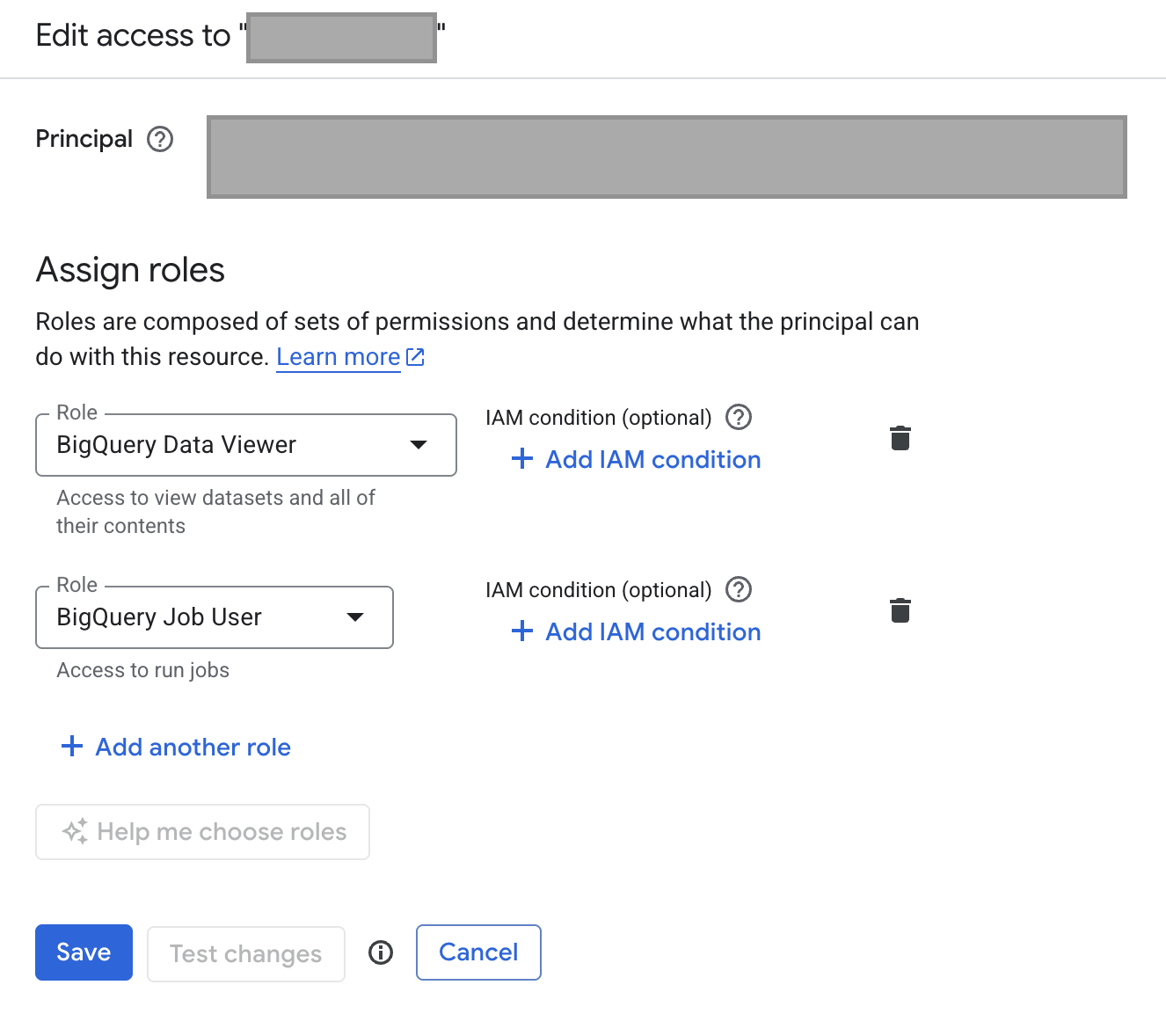Open the BigQuery Data Viewer role dropdown
The image size is (1166, 1036).
pyautogui.click(x=245, y=445)
